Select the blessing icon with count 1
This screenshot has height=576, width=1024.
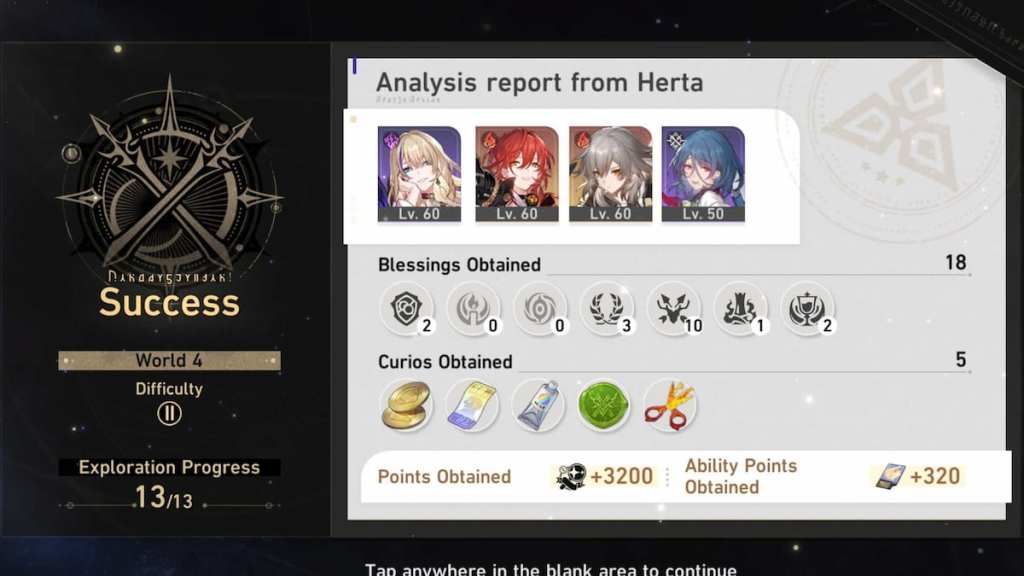[x=740, y=309]
